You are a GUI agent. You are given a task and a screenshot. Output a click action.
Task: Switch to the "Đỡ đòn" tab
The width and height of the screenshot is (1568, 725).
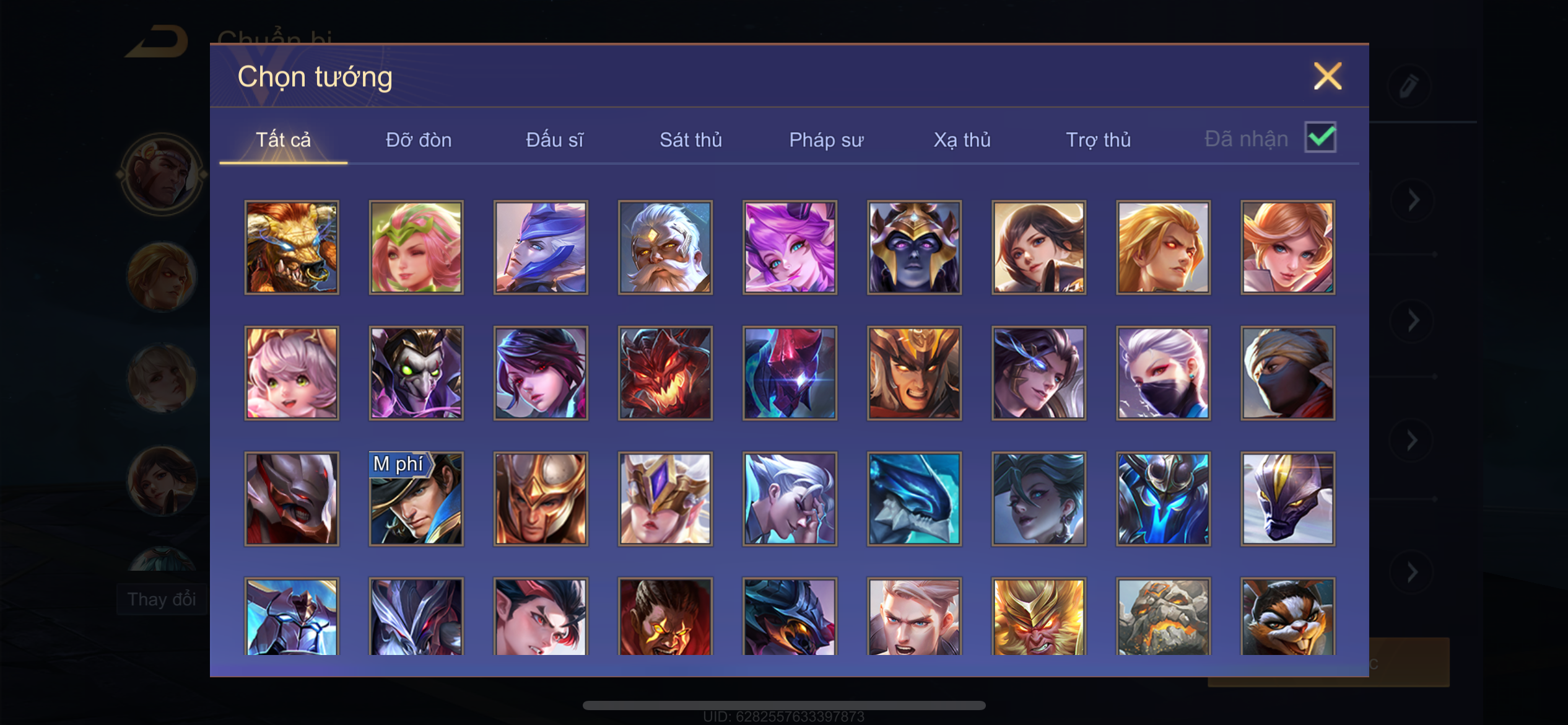coord(419,140)
